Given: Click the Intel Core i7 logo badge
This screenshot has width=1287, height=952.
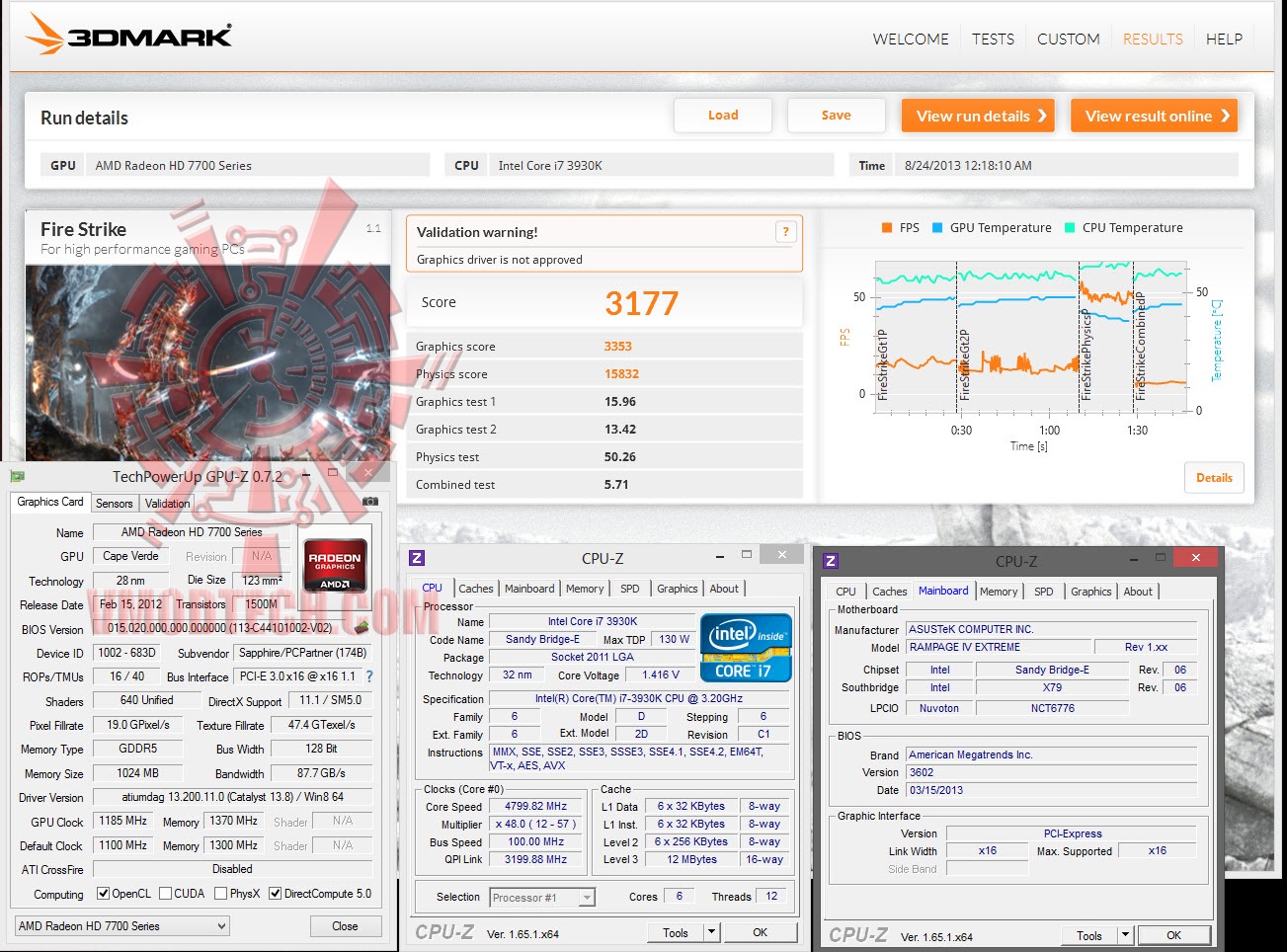Looking at the screenshot, I should tap(746, 647).
